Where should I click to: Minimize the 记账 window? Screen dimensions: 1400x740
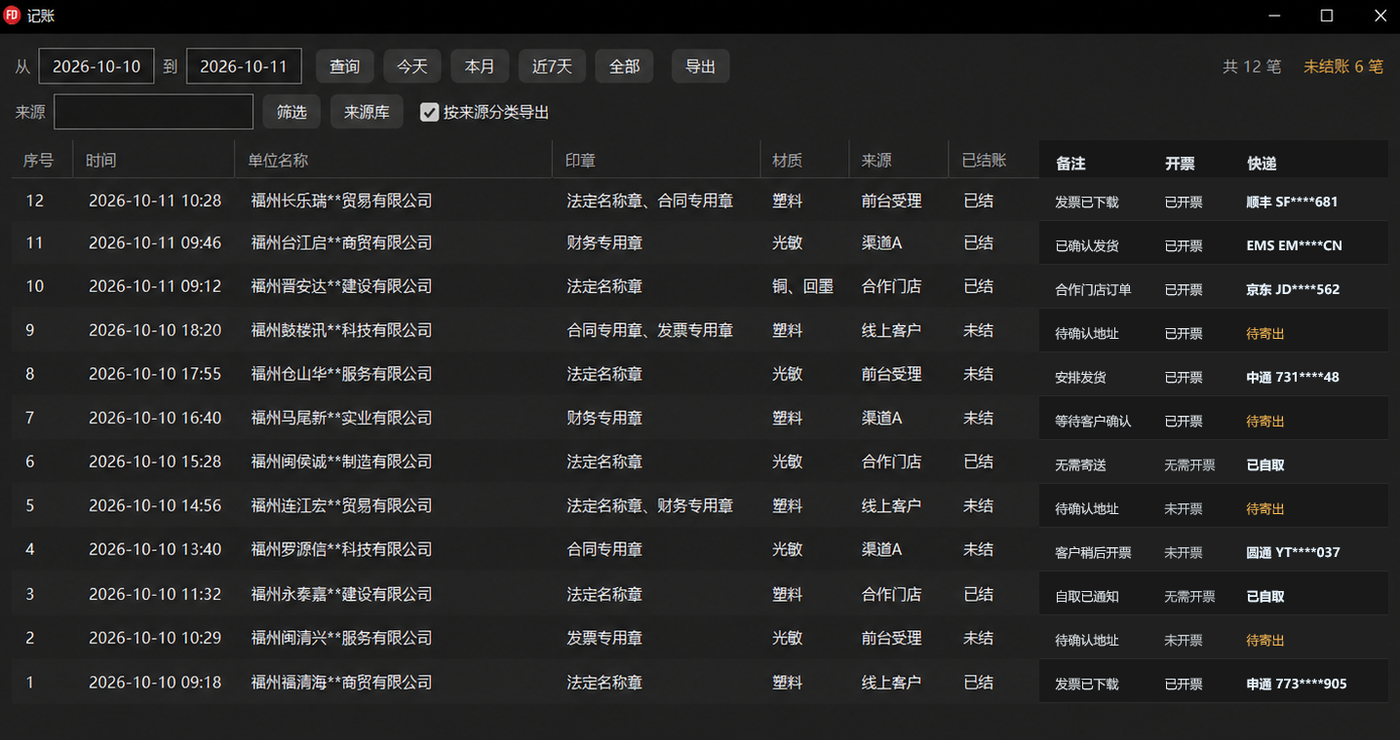(x=1275, y=15)
